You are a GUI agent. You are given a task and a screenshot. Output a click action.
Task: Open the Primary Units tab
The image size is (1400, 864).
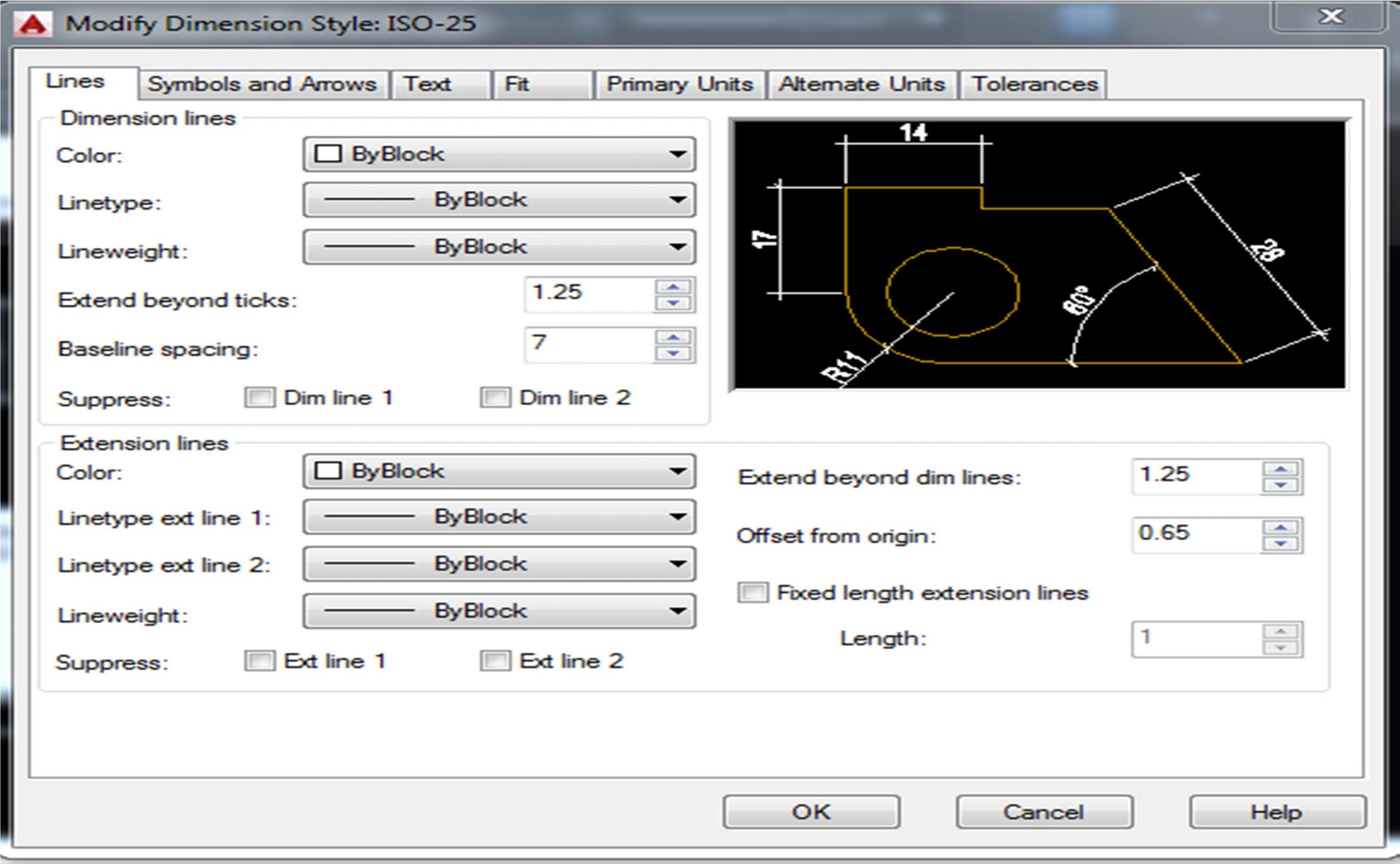point(679,85)
